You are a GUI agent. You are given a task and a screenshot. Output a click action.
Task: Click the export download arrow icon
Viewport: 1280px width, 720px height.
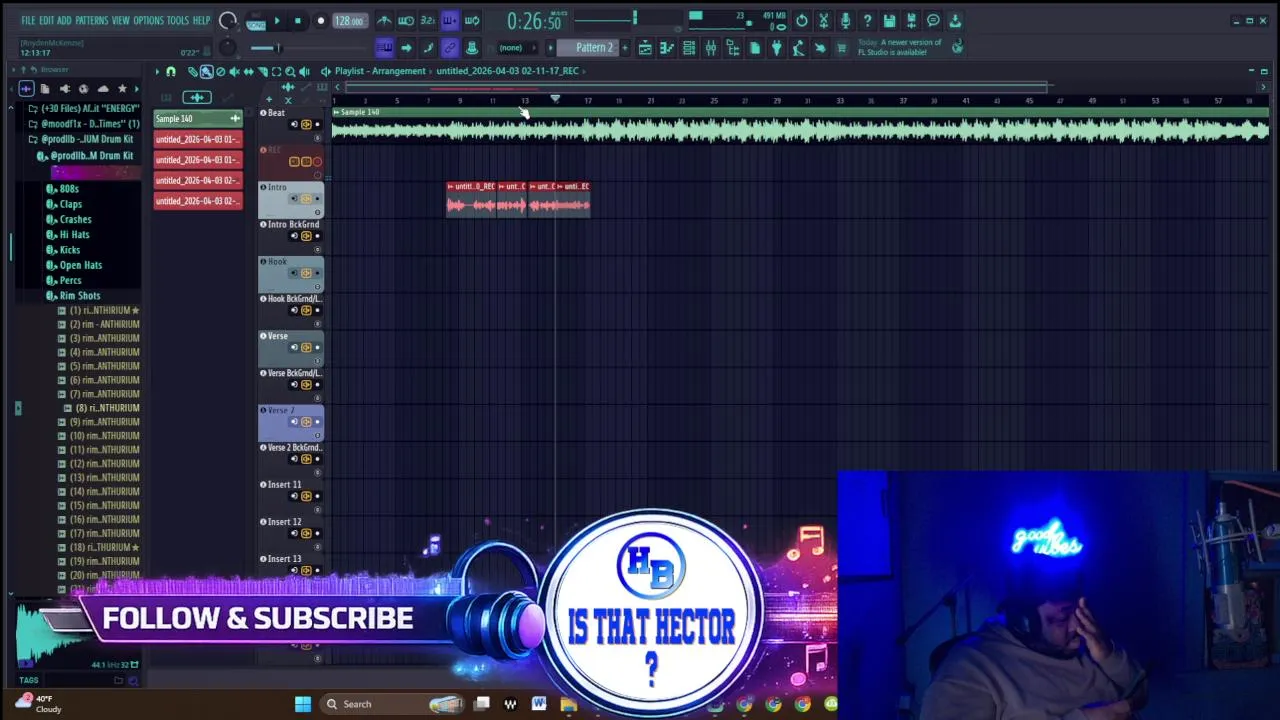[x=955, y=20]
